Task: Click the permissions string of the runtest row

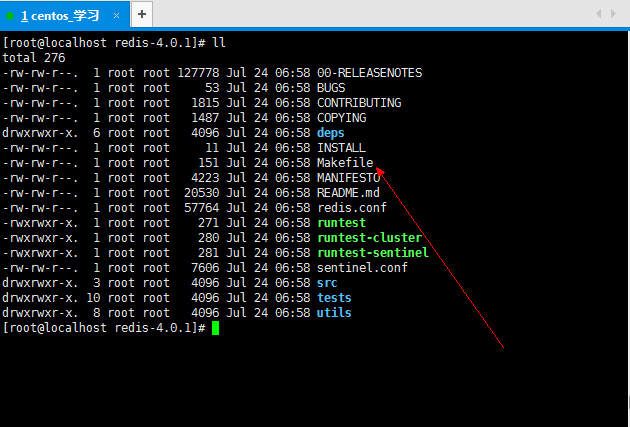Action: tap(40, 223)
